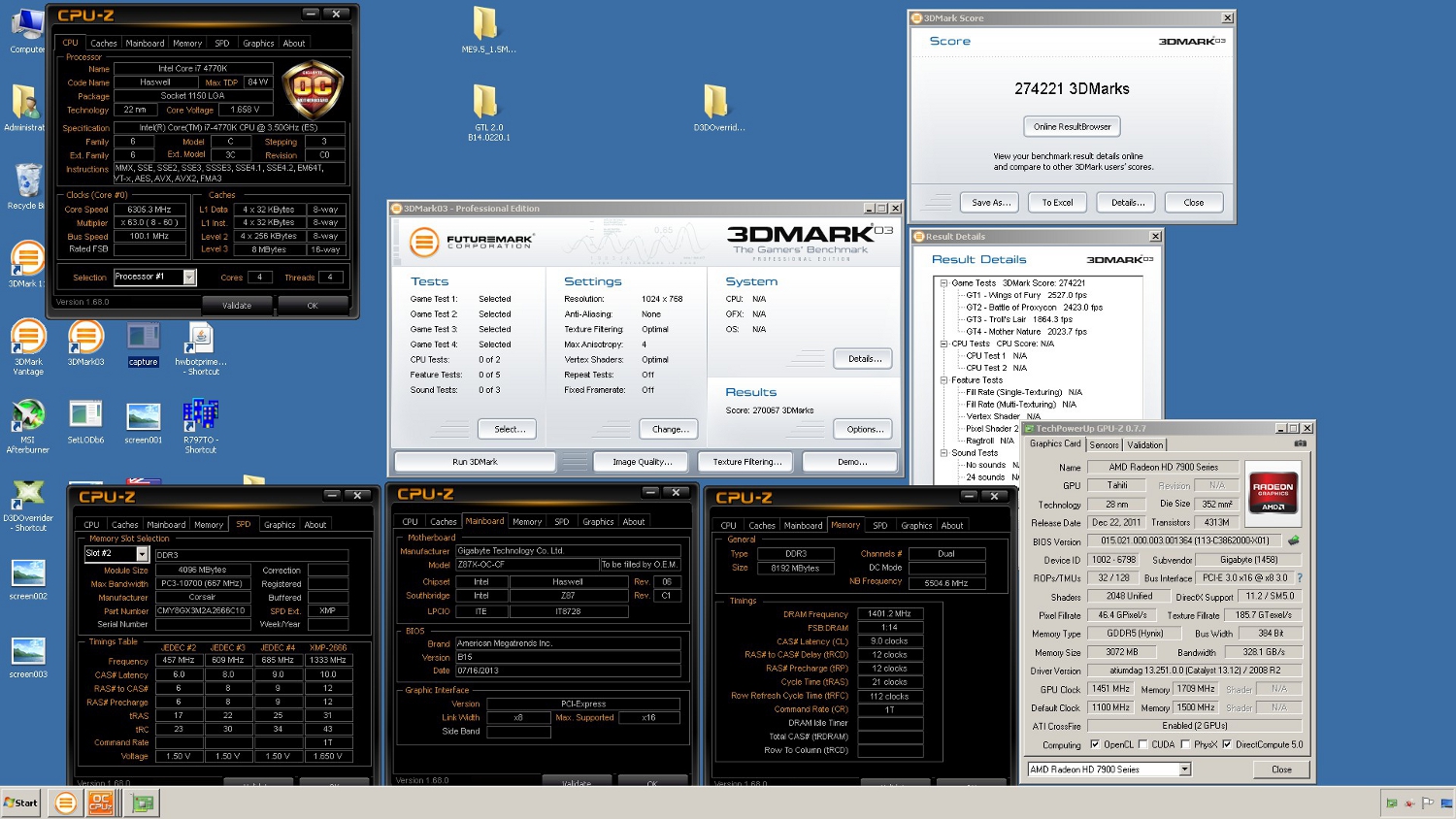Select the capture desktop icon
The width and height of the screenshot is (1456, 819).
143,344
